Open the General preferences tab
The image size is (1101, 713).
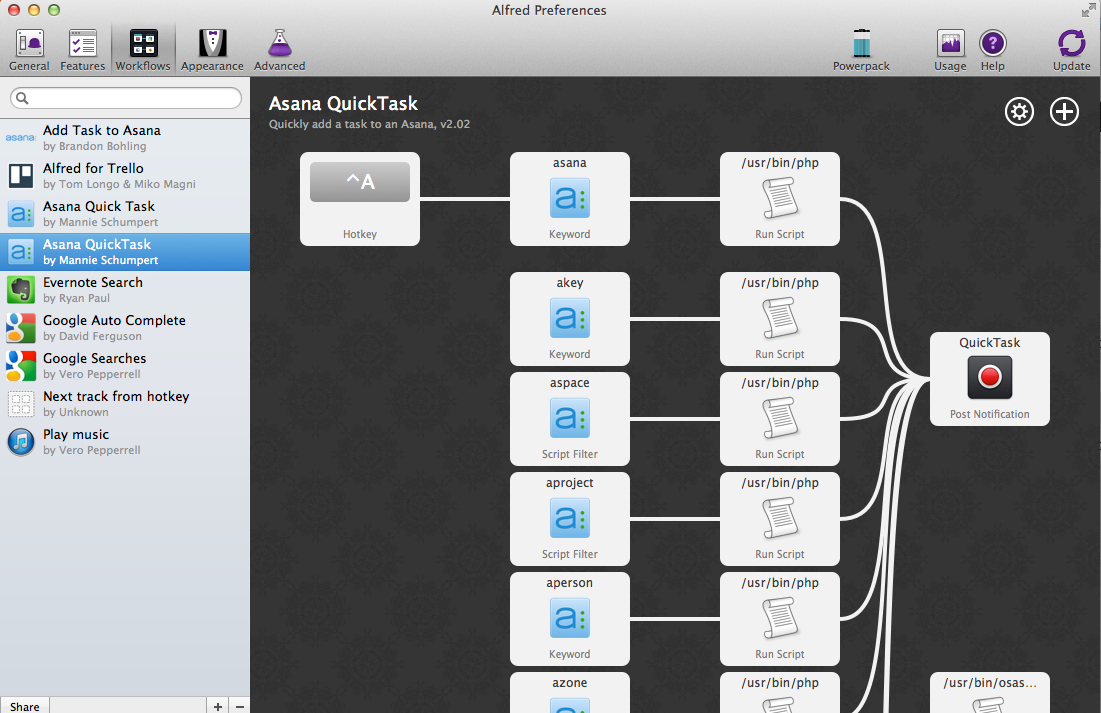coord(29,50)
